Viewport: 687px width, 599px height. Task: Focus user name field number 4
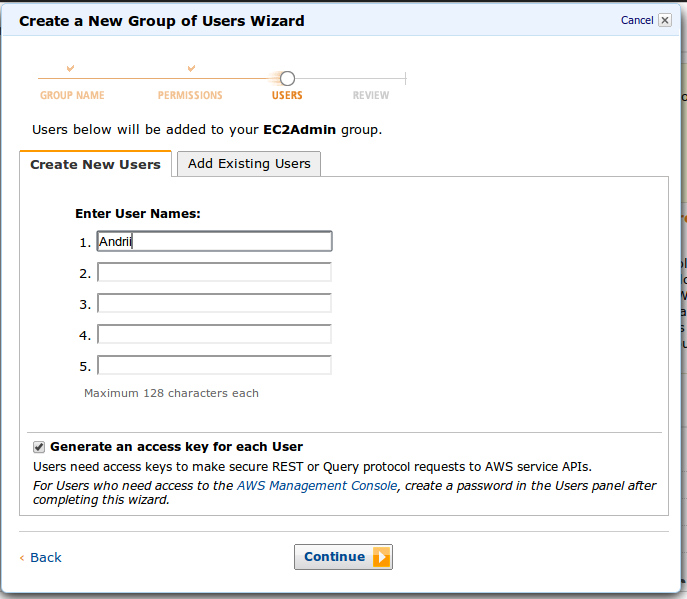[x=214, y=334]
